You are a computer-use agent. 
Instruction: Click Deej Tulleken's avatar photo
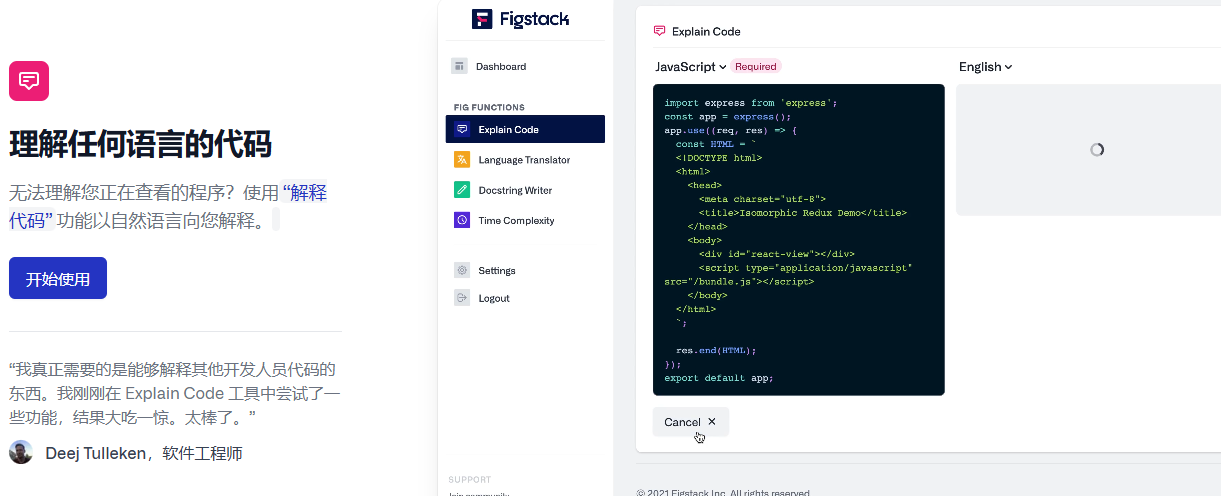[x=21, y=452]
